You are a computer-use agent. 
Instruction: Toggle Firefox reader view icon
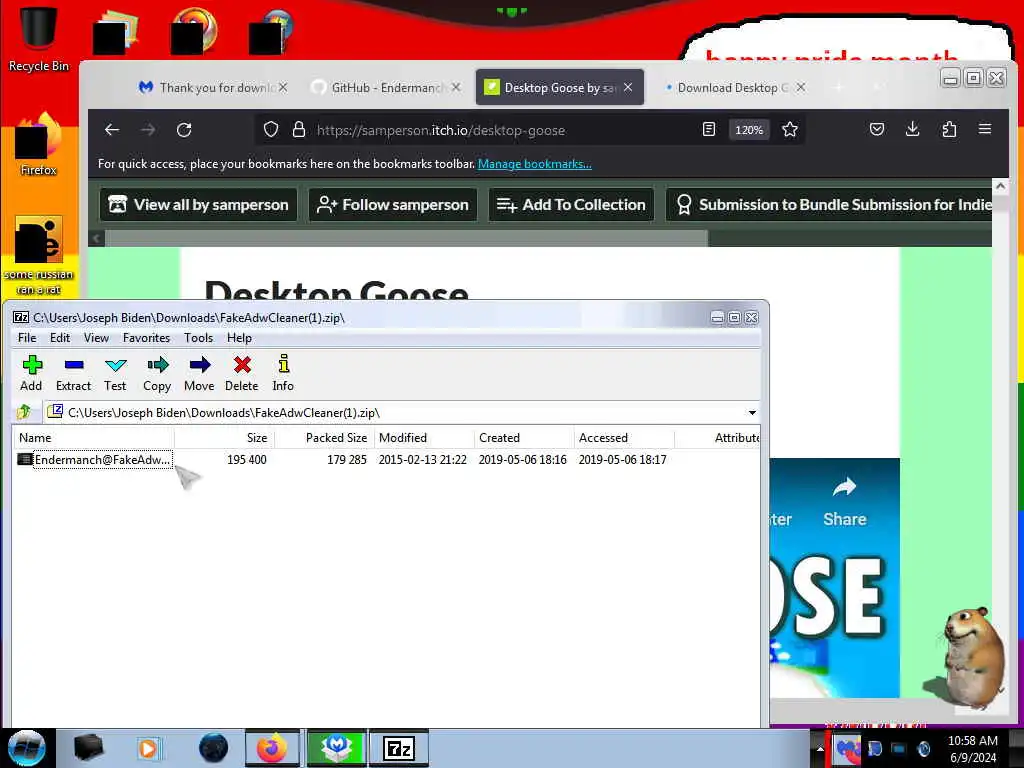[x=709, y=130]
